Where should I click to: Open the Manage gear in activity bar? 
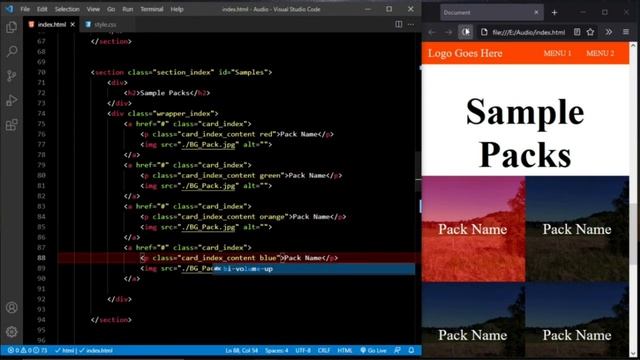click(x=11, y=332)
